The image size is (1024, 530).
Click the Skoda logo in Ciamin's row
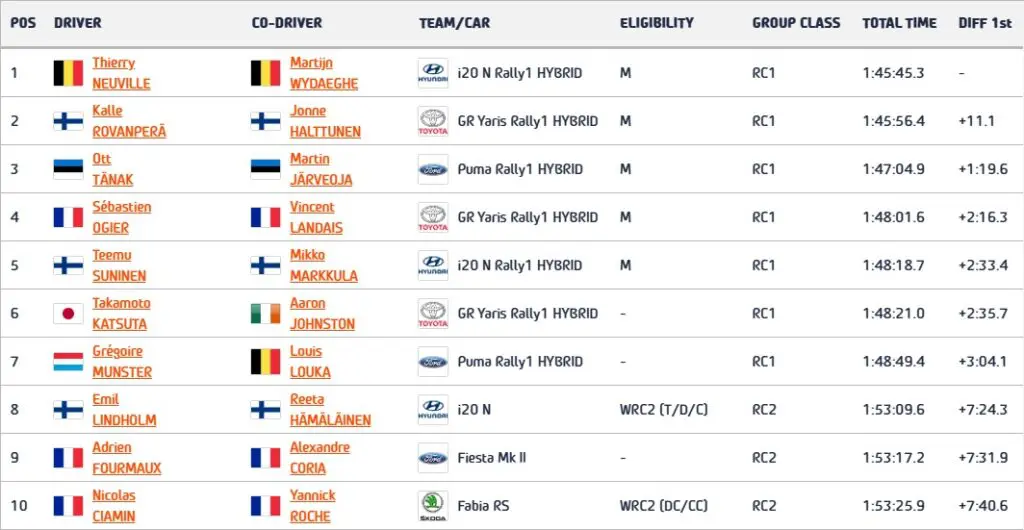coord(433,506)
